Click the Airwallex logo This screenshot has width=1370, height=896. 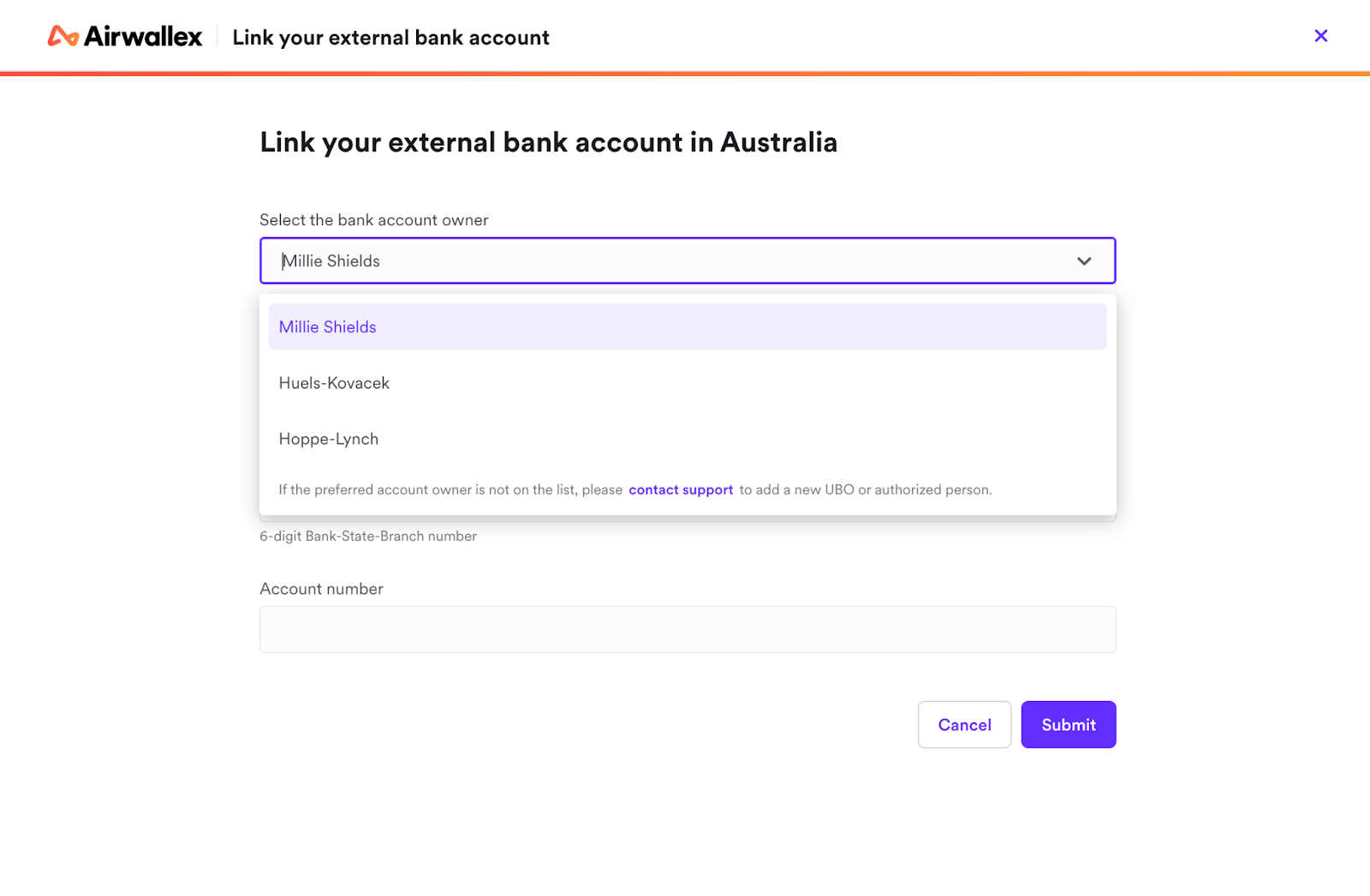(124, 36)
